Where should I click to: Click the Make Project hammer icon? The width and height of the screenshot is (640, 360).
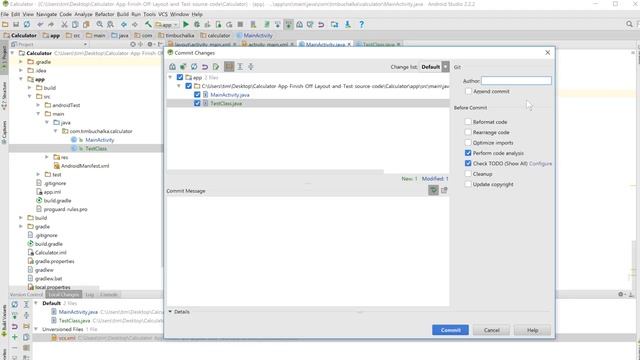point(148,24)
